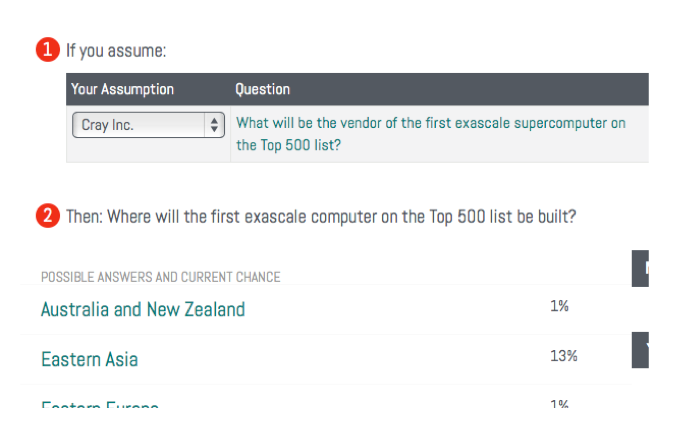The width and height of the screenshot is (686, 429).
Task: Click the upper dark gray side button
Action: pyautogui.click(x=640, y=269)
